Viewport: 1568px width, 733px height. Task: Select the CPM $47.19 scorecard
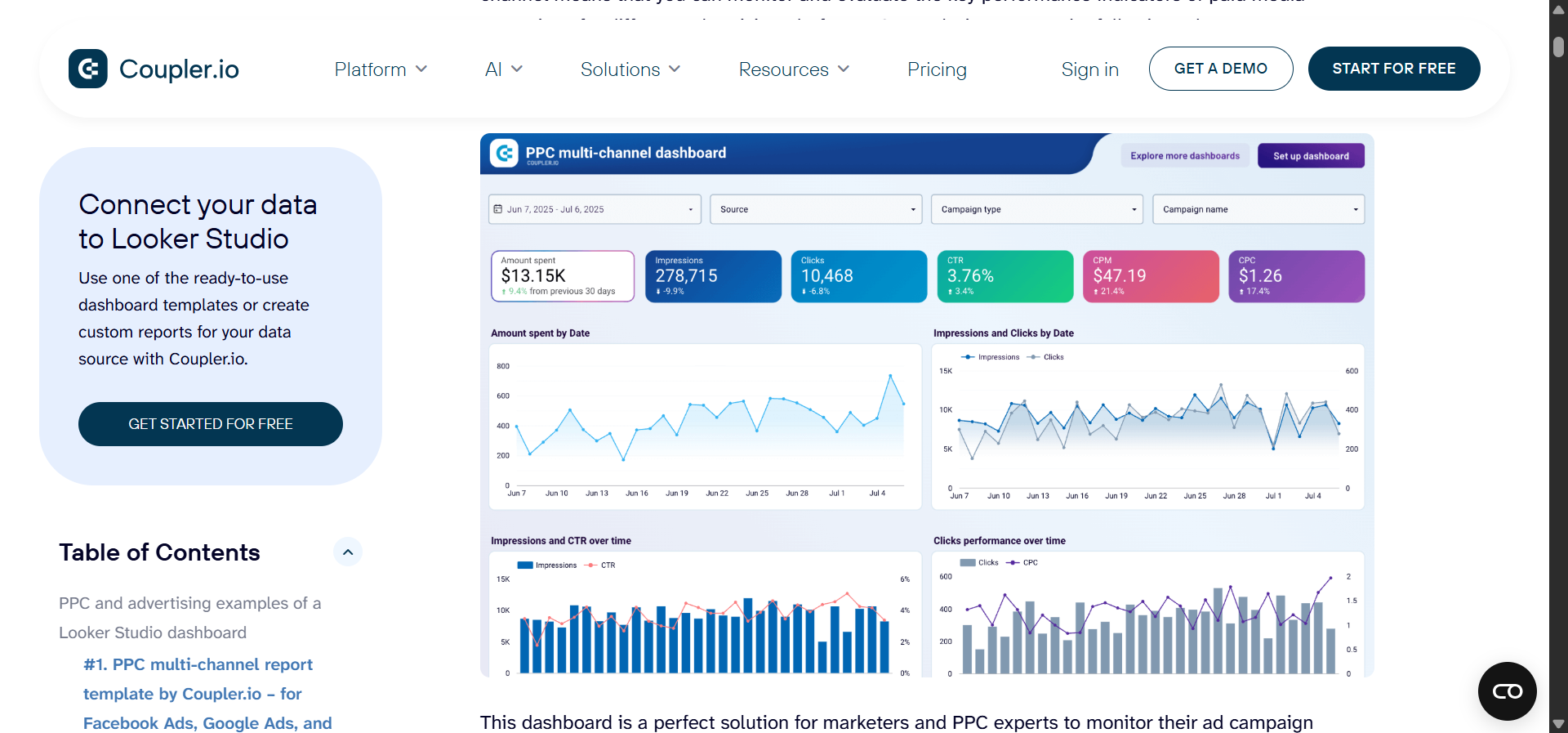[x=1151, y=276]
